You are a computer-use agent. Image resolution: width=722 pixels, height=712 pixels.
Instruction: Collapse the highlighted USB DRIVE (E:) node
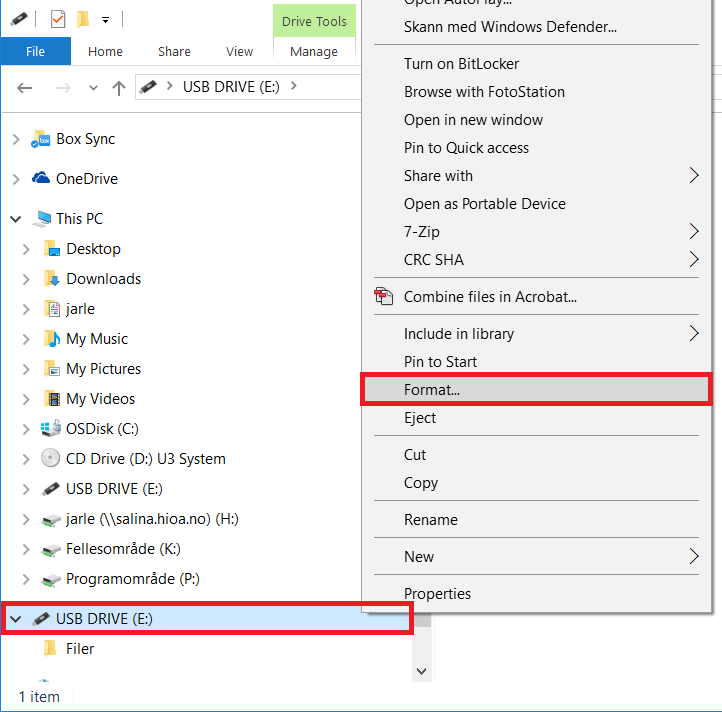[16, 619]
